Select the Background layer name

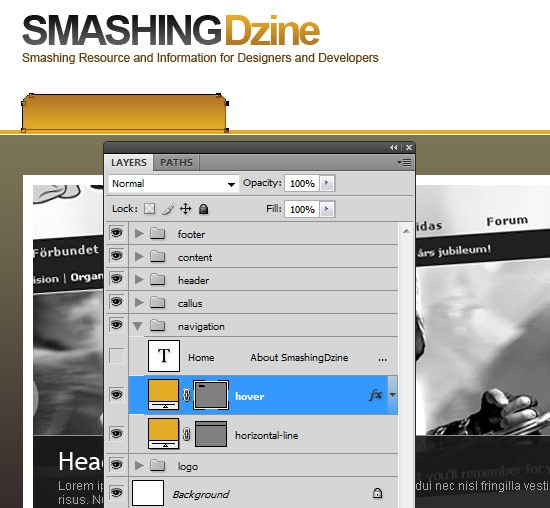click(201, 494)
